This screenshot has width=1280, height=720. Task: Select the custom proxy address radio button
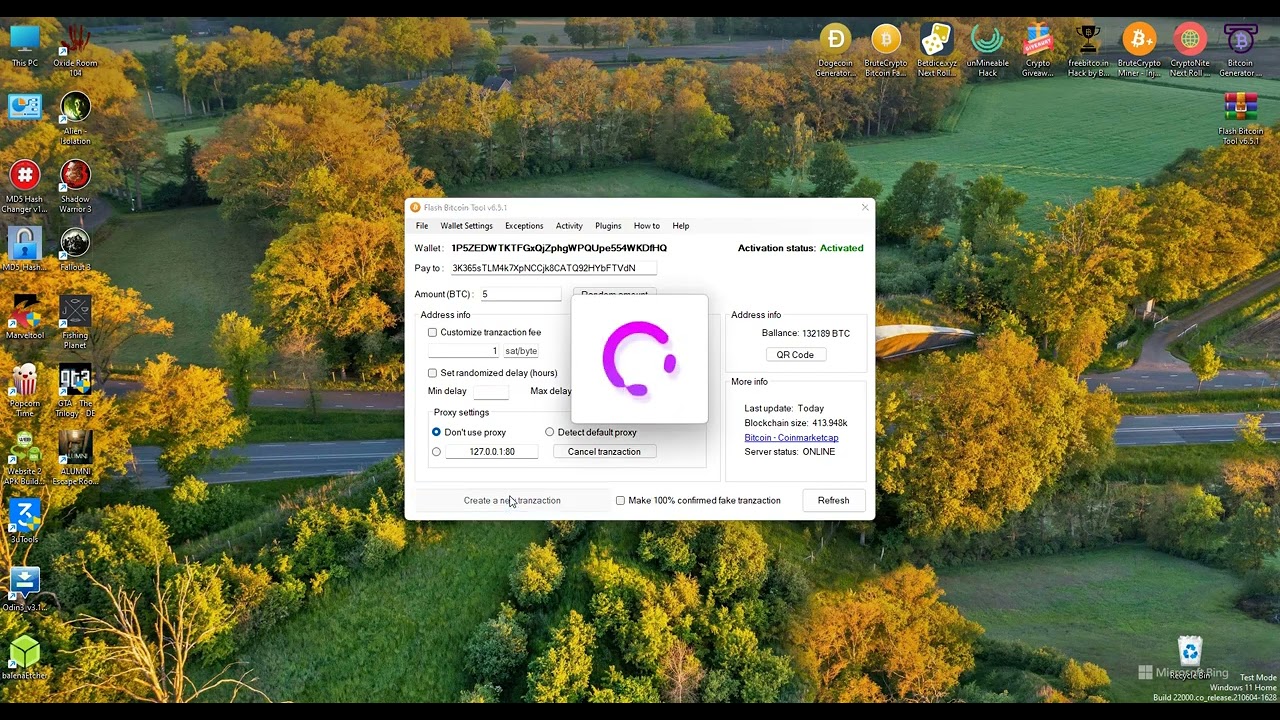(x=436, y=452)
